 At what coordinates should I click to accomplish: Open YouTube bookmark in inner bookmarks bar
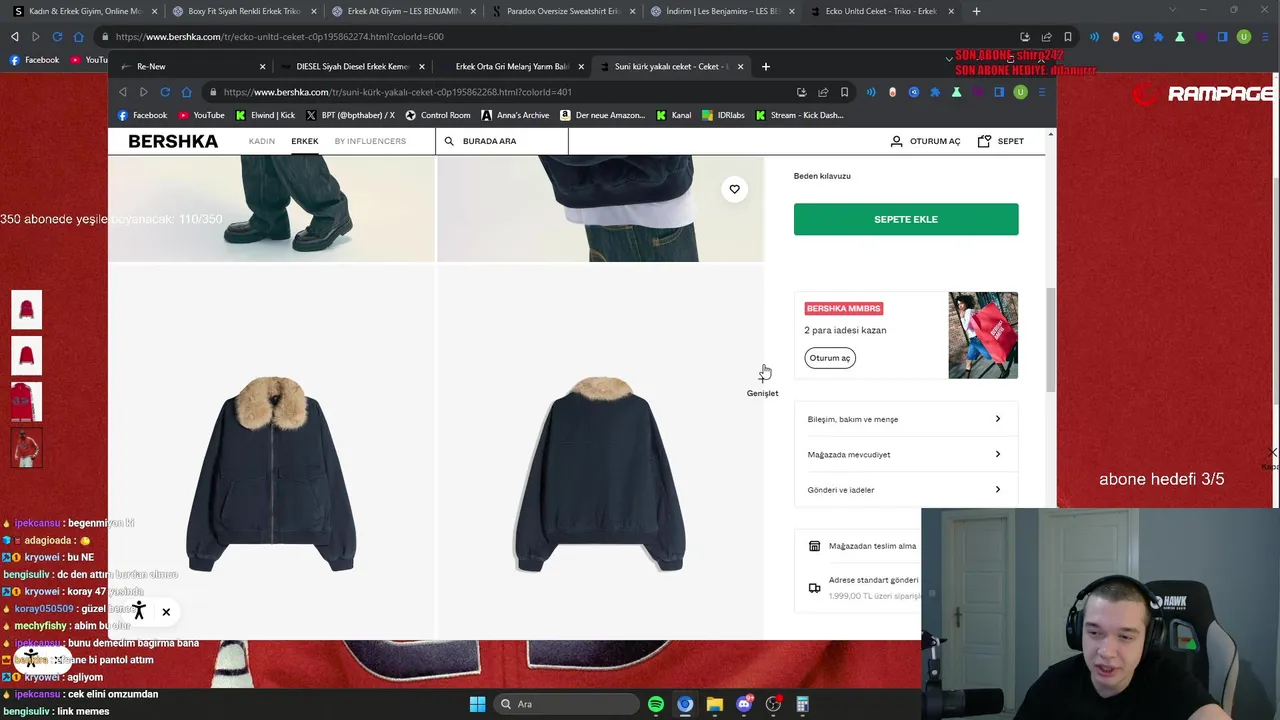point(201,115)
